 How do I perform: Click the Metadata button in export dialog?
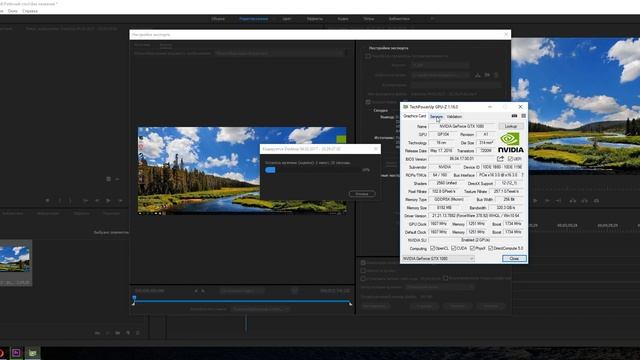375,306
